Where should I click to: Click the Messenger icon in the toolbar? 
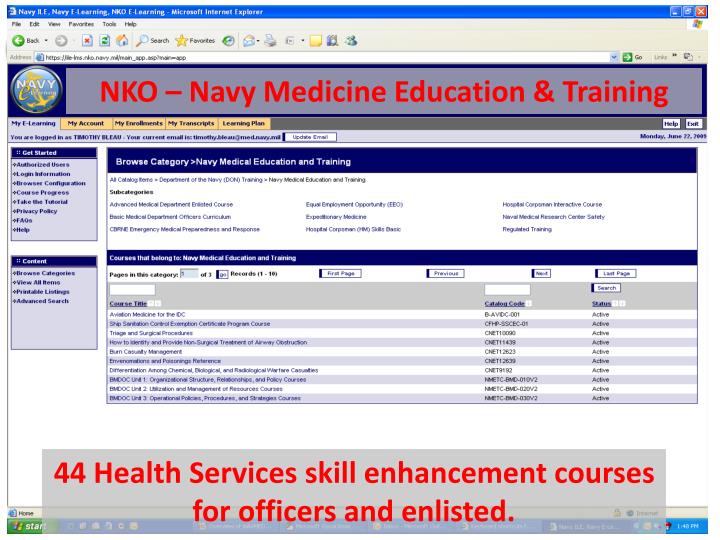[x=351, y=41]
